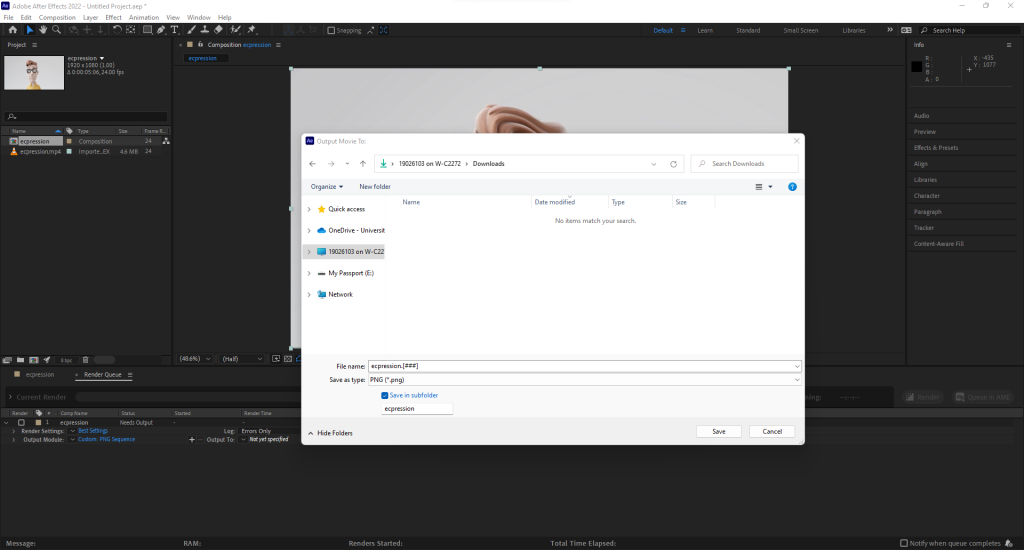Select the Rotation tool
The width and height of the screenshot is (1024, 550).
pyautogui.click(x=117, y=29)
